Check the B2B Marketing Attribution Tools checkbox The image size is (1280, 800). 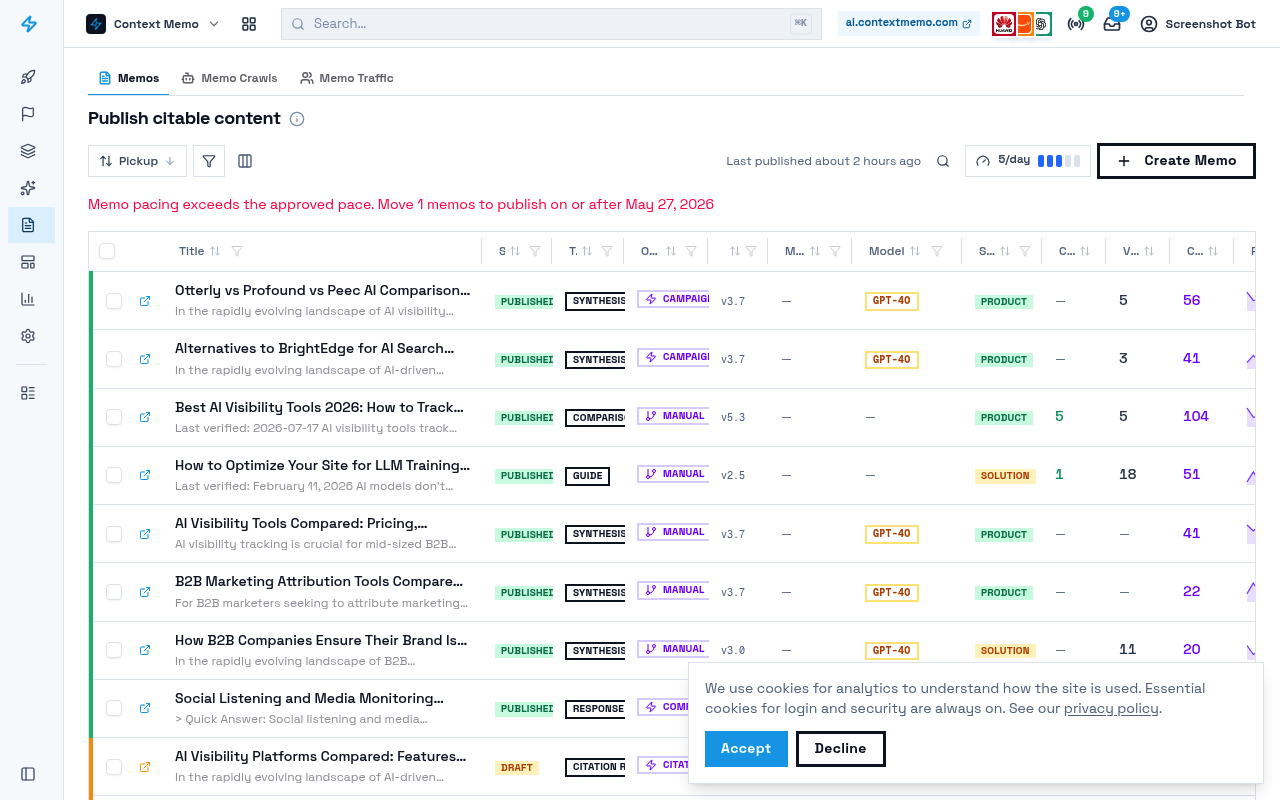114,592
